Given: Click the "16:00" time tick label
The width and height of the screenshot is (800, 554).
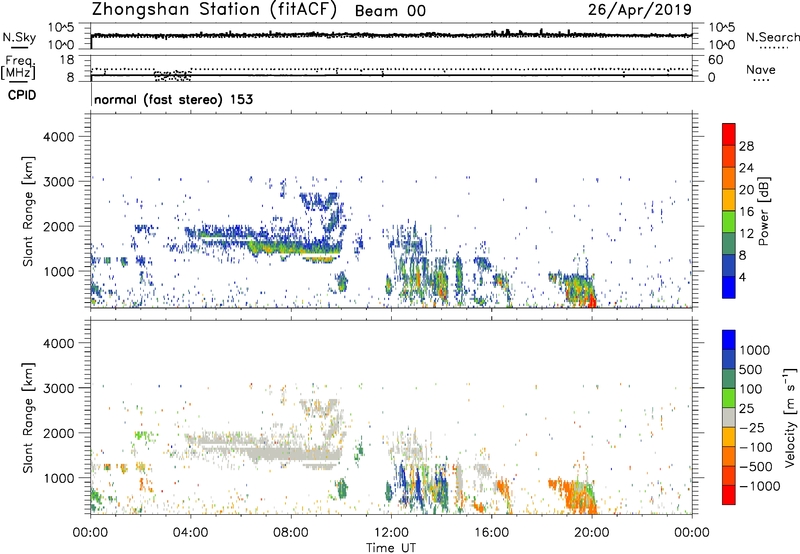Looking at the screenshot, I should click(491, 533).
